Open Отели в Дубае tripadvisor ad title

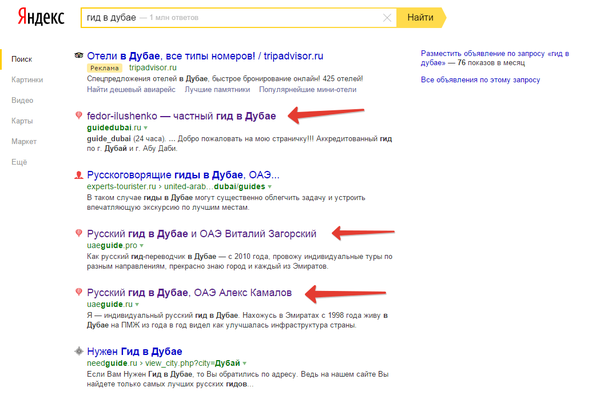pos(205,56)
